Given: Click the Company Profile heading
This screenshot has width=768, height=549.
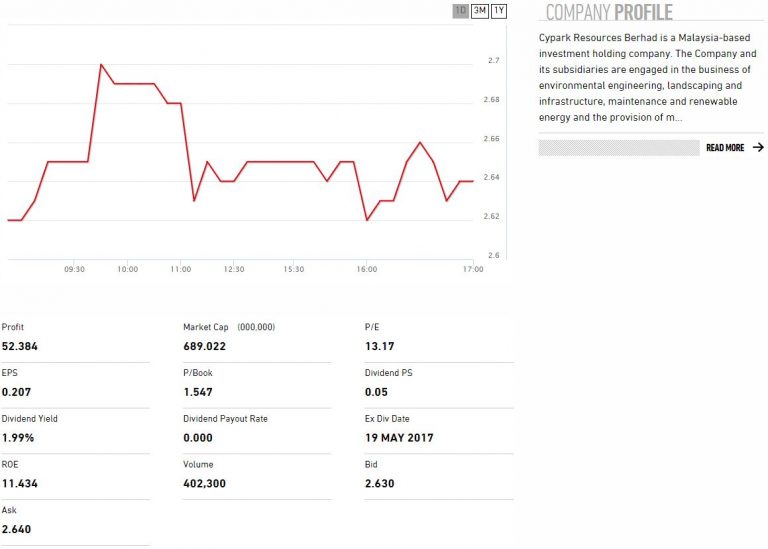Looking at the screenshot, I should [609, 12].
